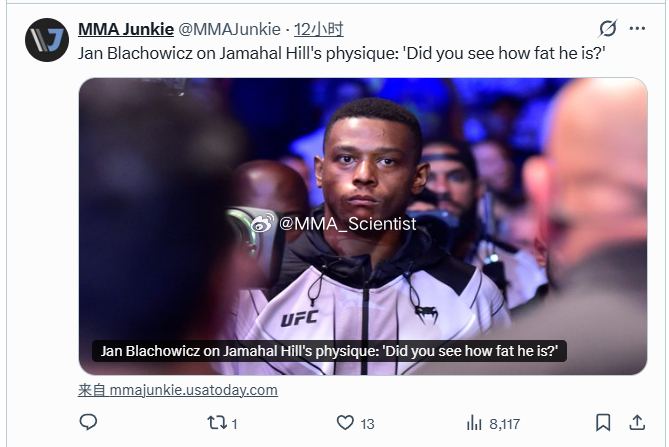Open the @MMAJunkie handle link
669x447 pixels.
[x=229, y=29]
